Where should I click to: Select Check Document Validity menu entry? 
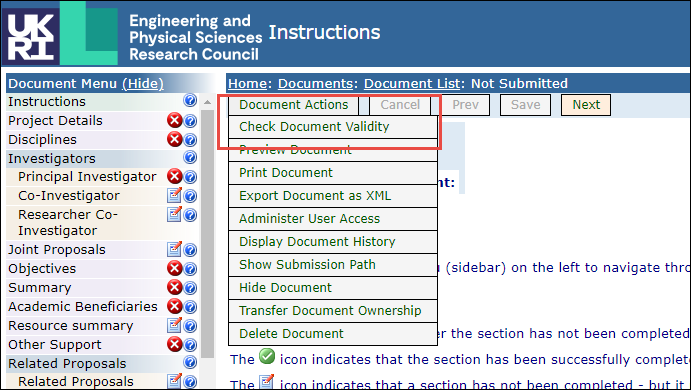pyautogui.click(x=333, y=127)
